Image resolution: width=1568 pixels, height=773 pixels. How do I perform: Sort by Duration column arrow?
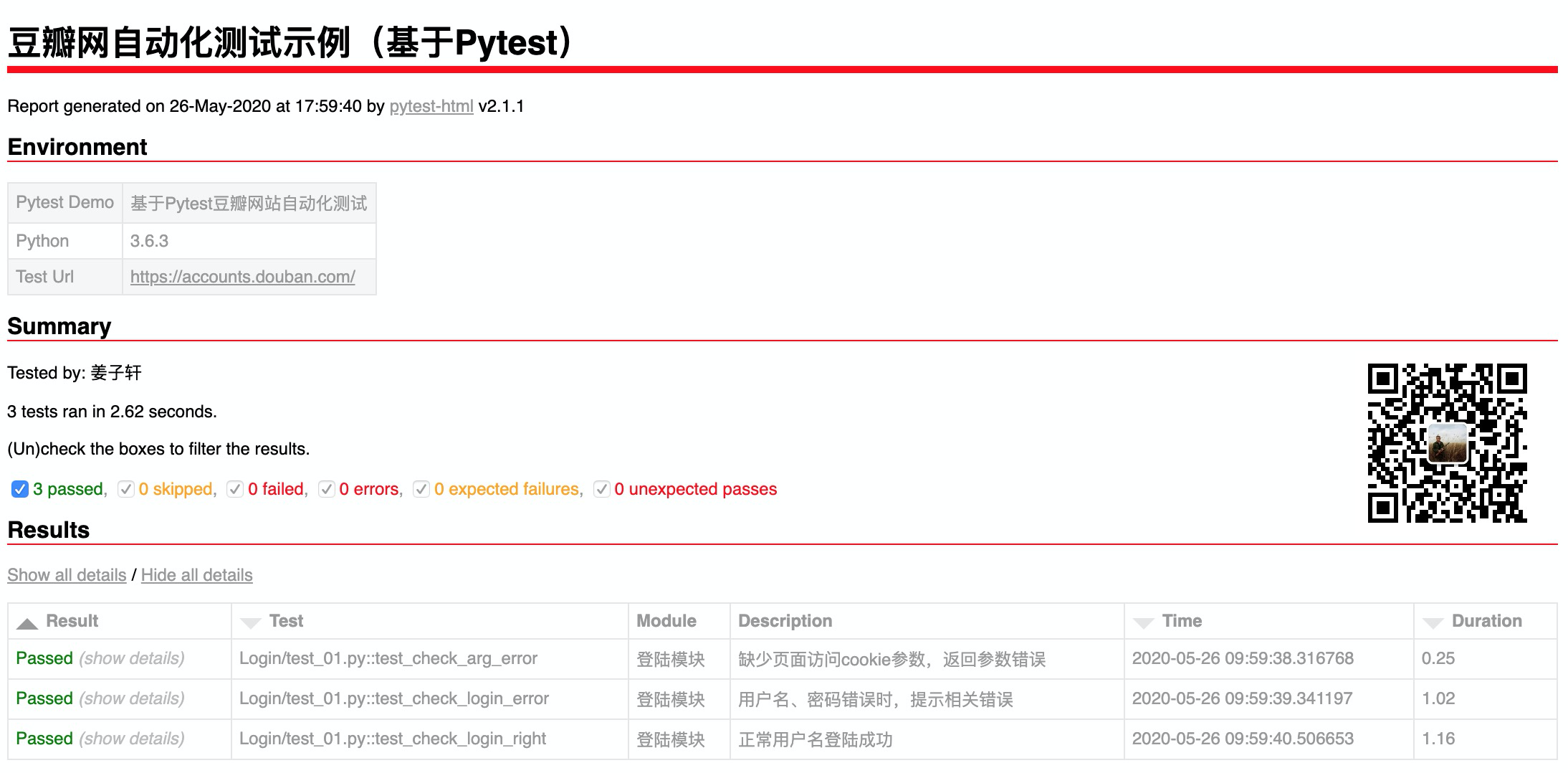pyautogui.click(x=1433, y=623)
